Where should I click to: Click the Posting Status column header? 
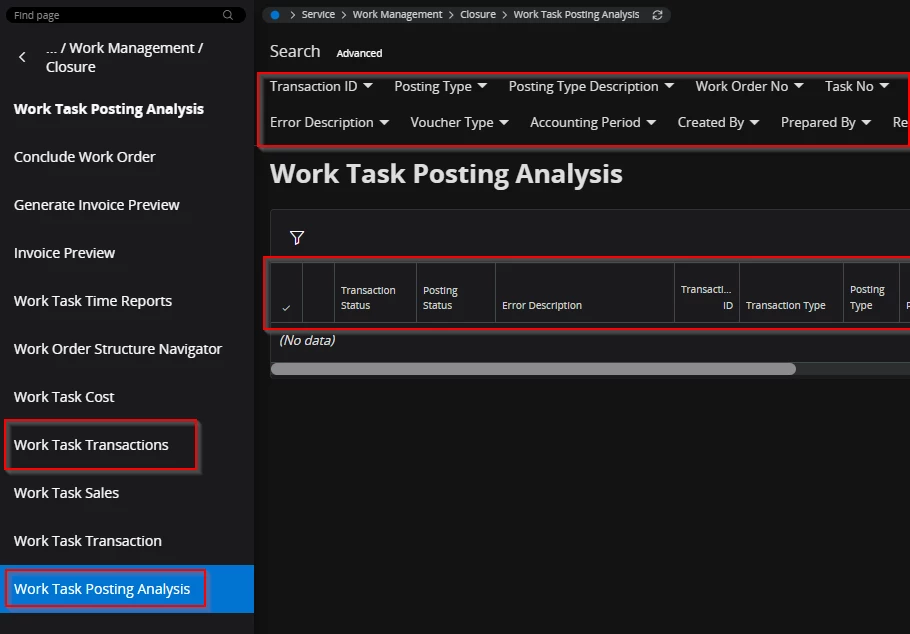(x=456, y=293)
